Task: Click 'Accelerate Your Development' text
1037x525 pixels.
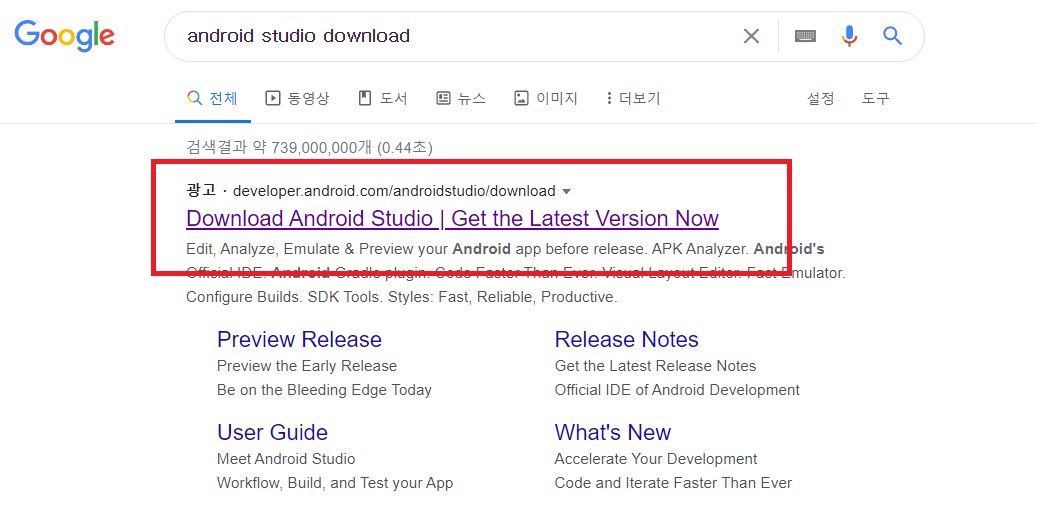Action: 656,459
